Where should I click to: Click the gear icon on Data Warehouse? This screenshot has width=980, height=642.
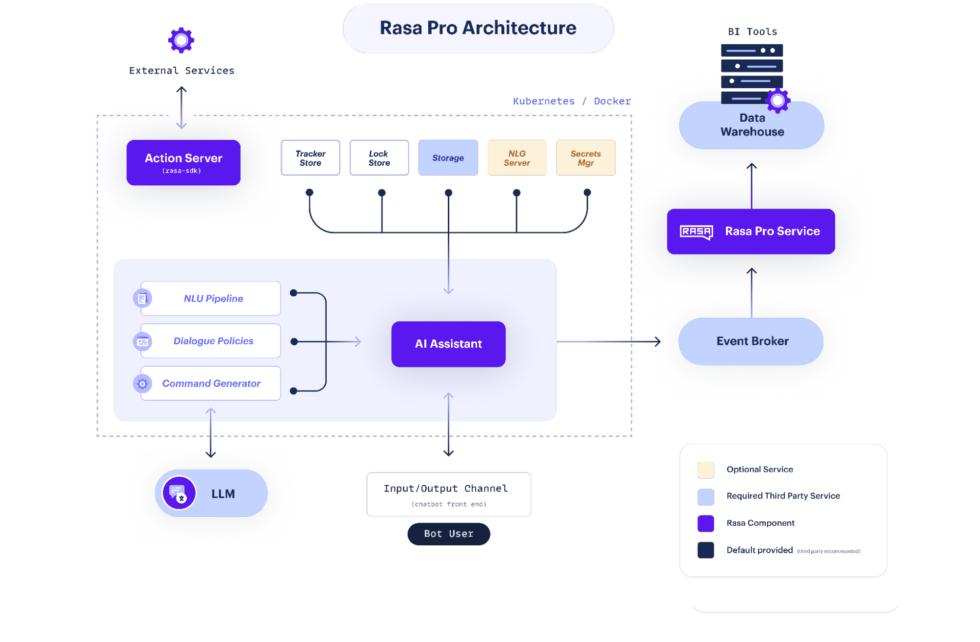click(778, 100)
